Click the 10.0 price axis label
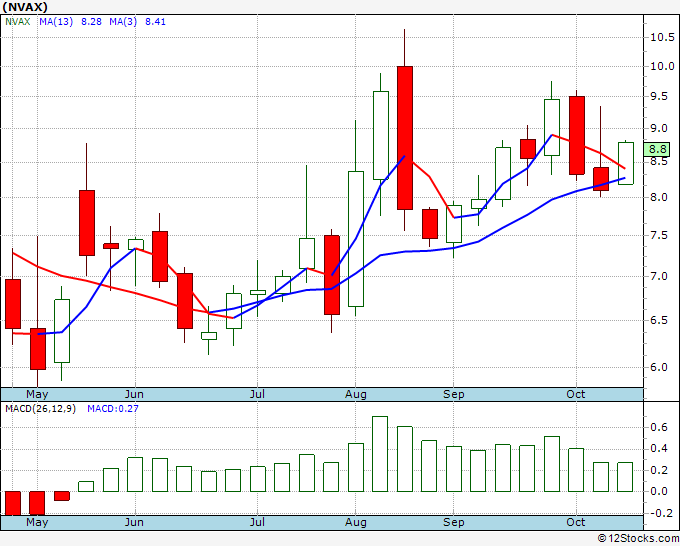Image resolution: width=680 pixels, height=546 pixels. [662, 66]
